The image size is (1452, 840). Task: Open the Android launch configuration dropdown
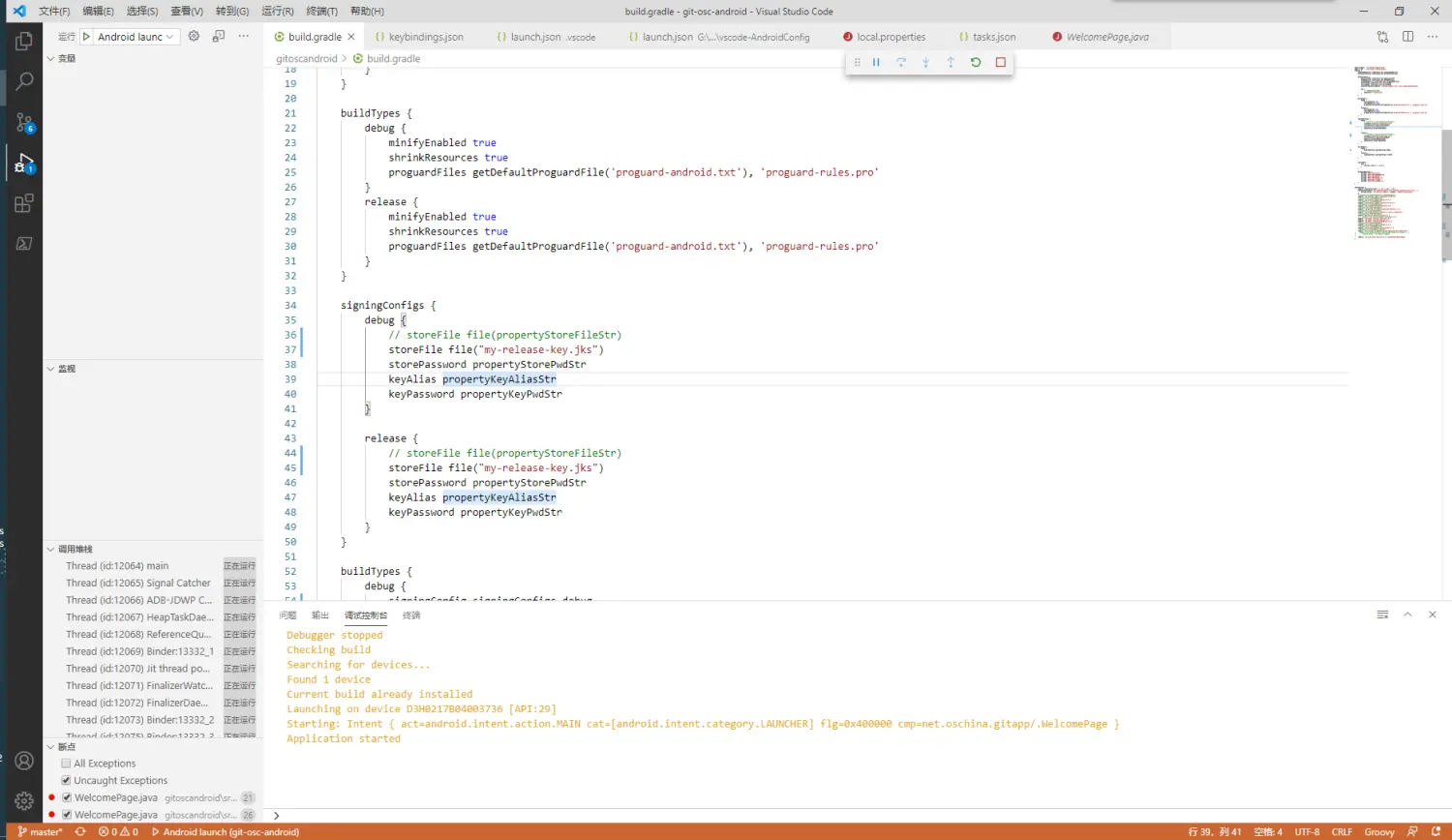point(136,37)
